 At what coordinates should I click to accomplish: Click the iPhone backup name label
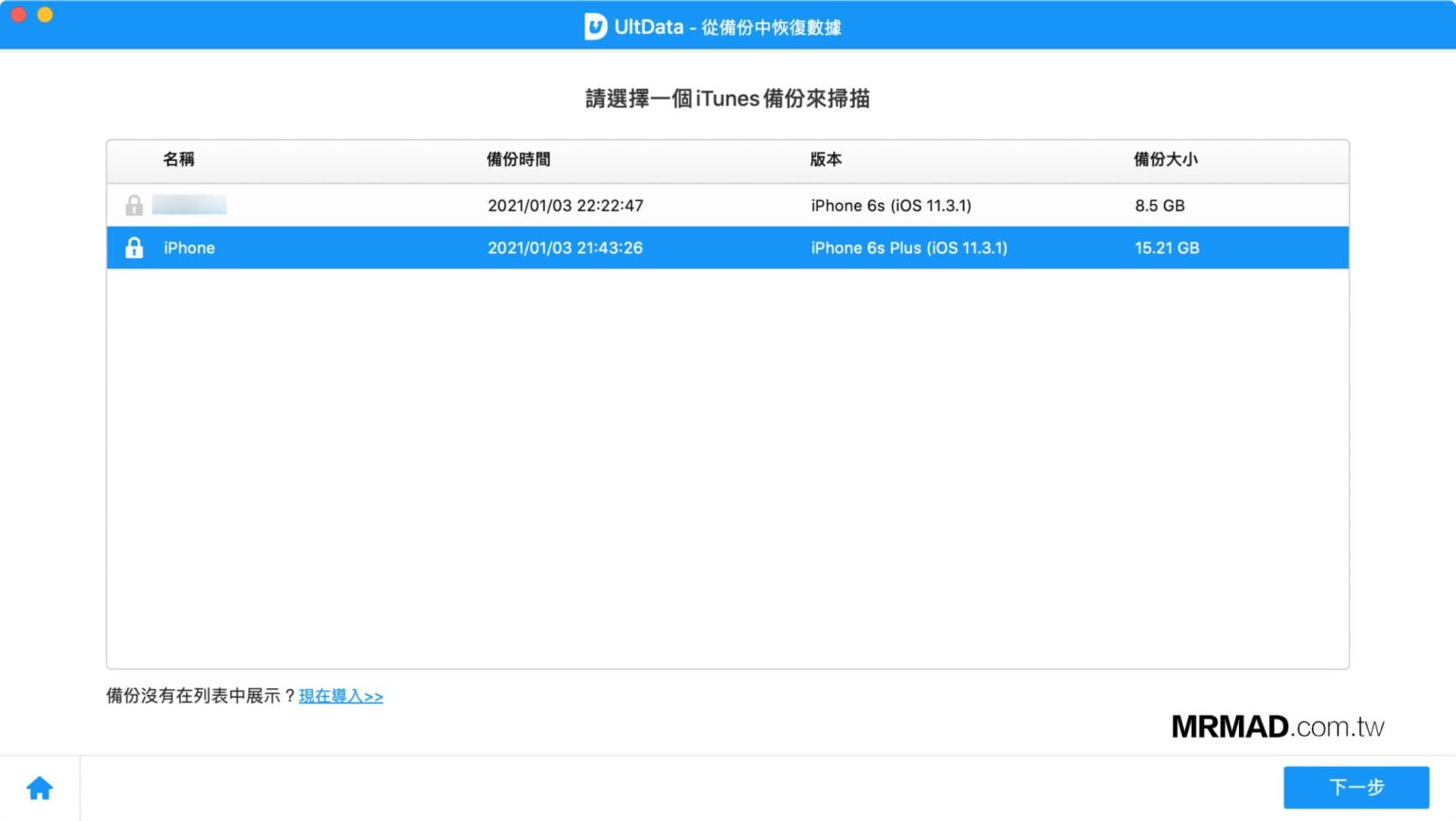pyautogui.click(x=188, y=247)
